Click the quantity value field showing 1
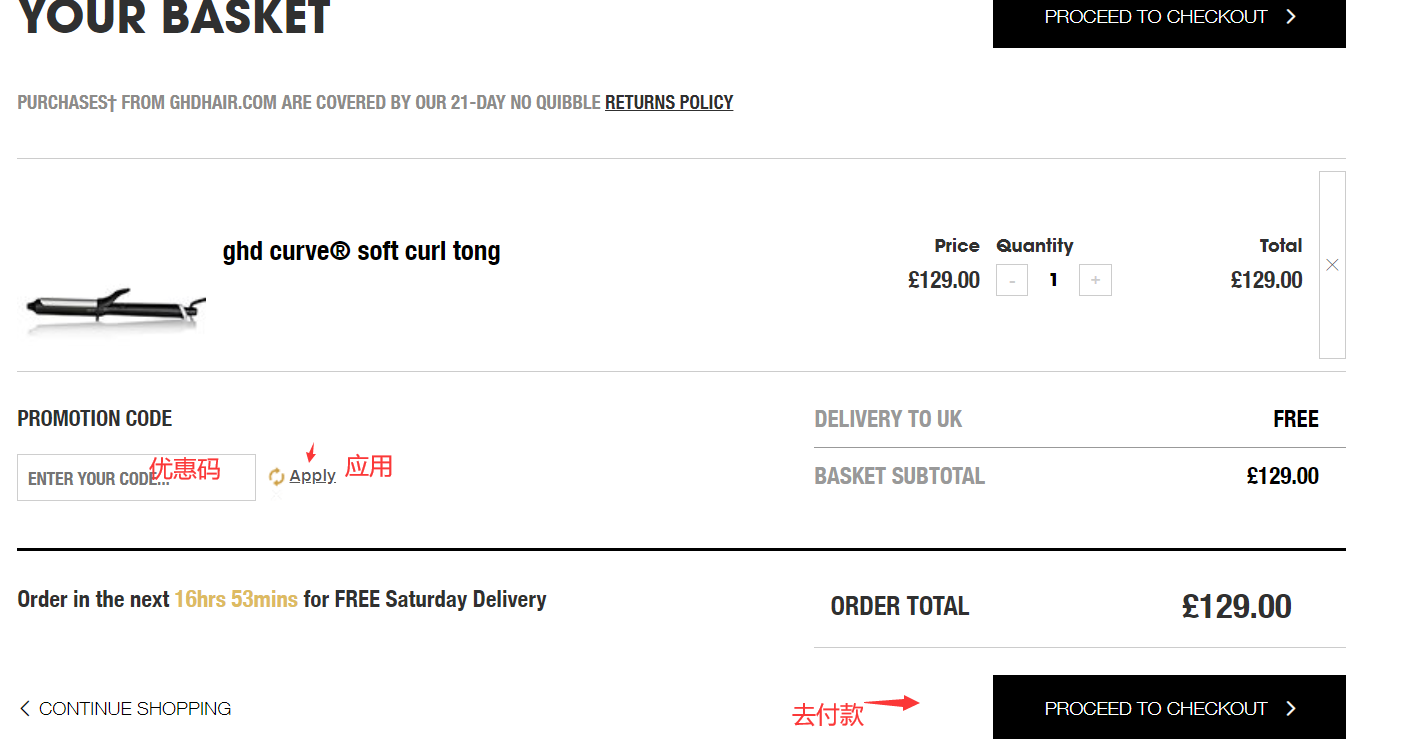This screenshot has height=739, width=1428. coord(1053,281)
